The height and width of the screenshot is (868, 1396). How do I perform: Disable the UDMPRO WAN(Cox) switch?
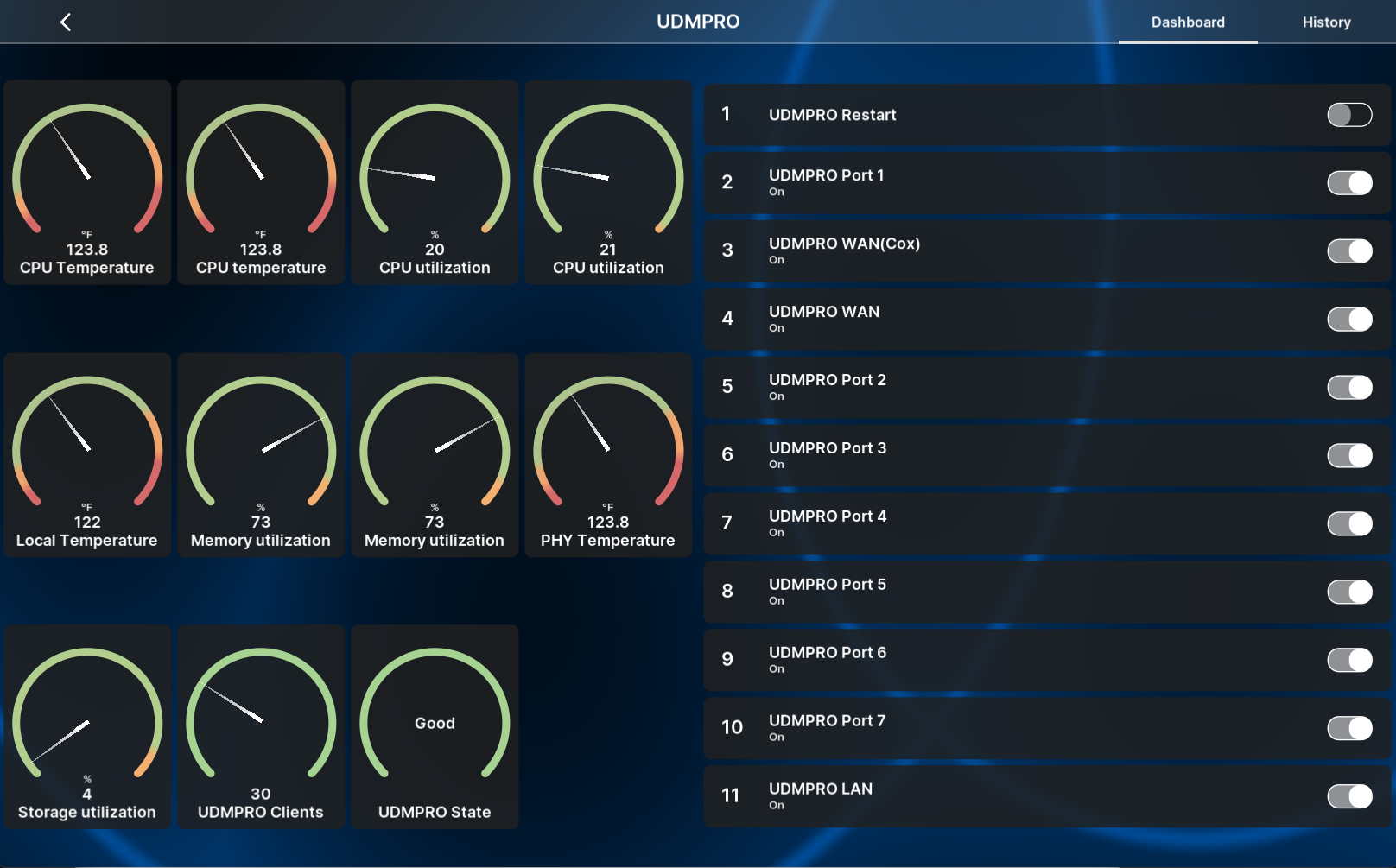click(1348, 251)
